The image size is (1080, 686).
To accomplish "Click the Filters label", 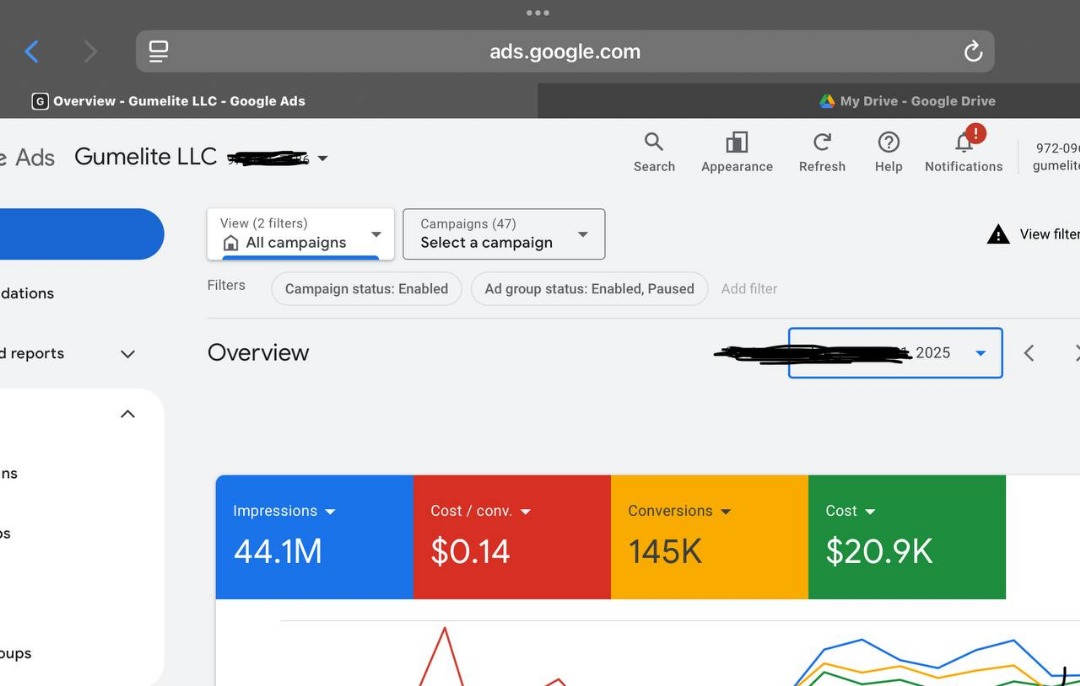I will (226, 285).
